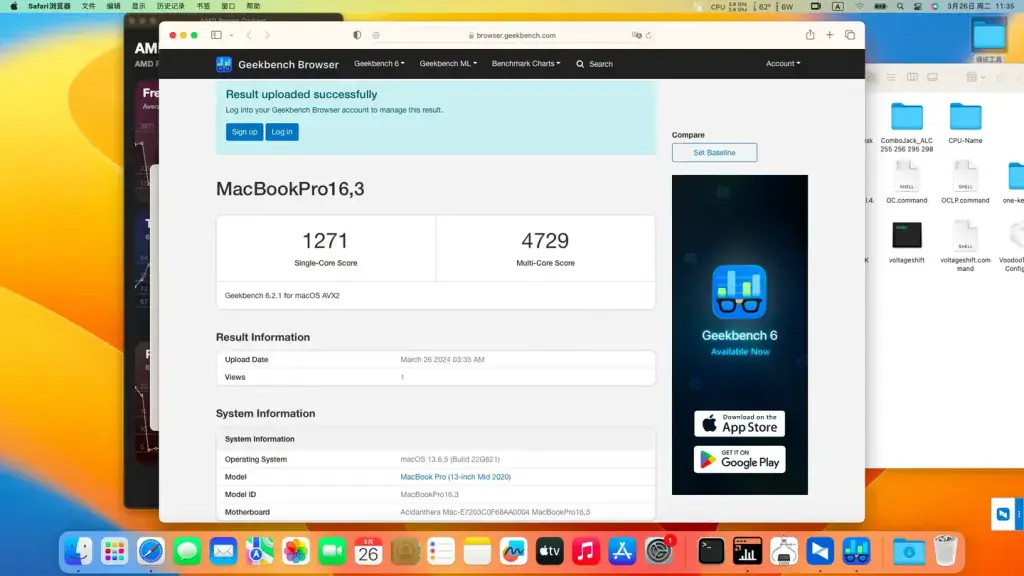Open FaceTime from the Dock

[x=332, y=551]
